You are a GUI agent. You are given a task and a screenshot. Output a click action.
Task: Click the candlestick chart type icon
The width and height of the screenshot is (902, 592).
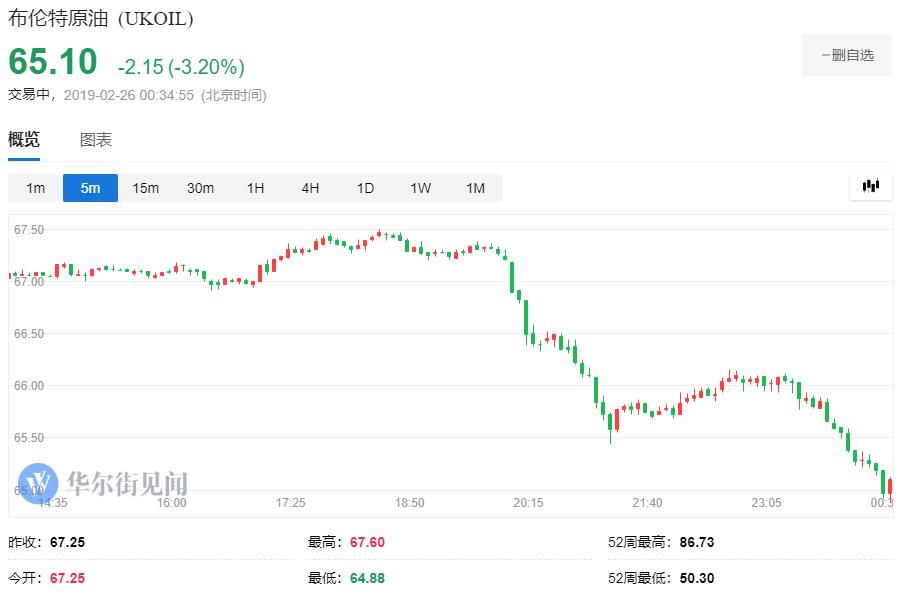(x=870, y=186)
